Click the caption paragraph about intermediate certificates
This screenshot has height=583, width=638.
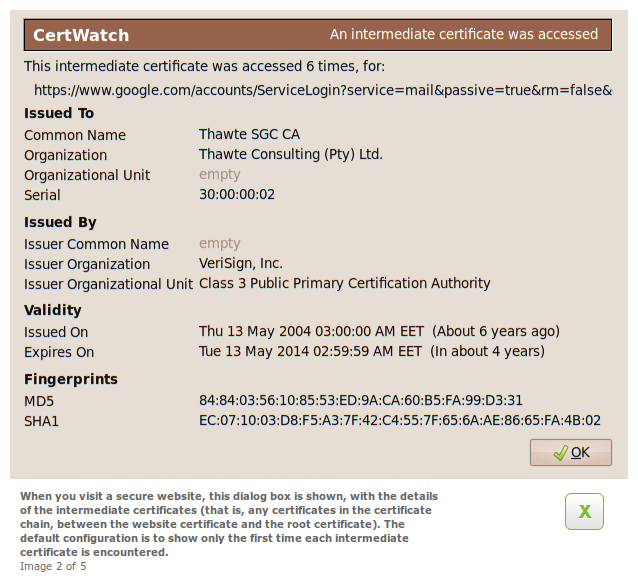point(229,524)
